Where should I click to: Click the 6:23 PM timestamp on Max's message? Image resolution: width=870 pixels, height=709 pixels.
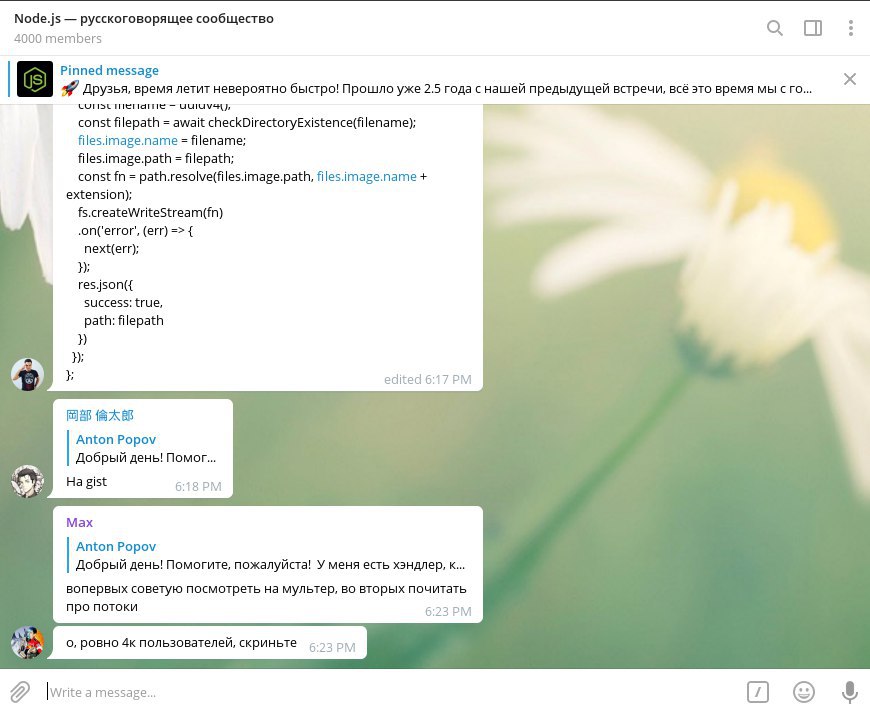pos(448,611)
